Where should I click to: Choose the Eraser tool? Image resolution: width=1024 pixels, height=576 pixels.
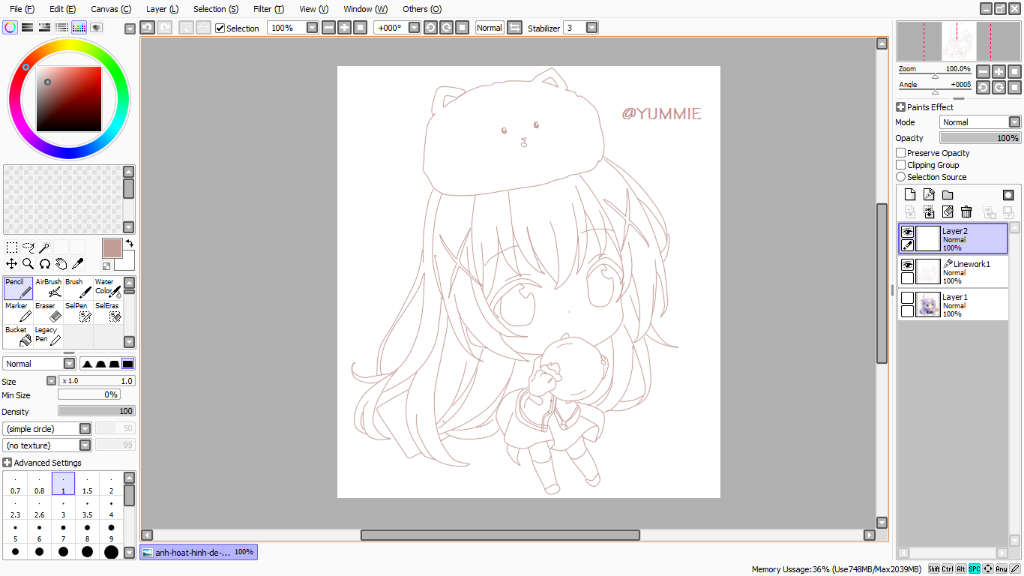pos(48,312)
